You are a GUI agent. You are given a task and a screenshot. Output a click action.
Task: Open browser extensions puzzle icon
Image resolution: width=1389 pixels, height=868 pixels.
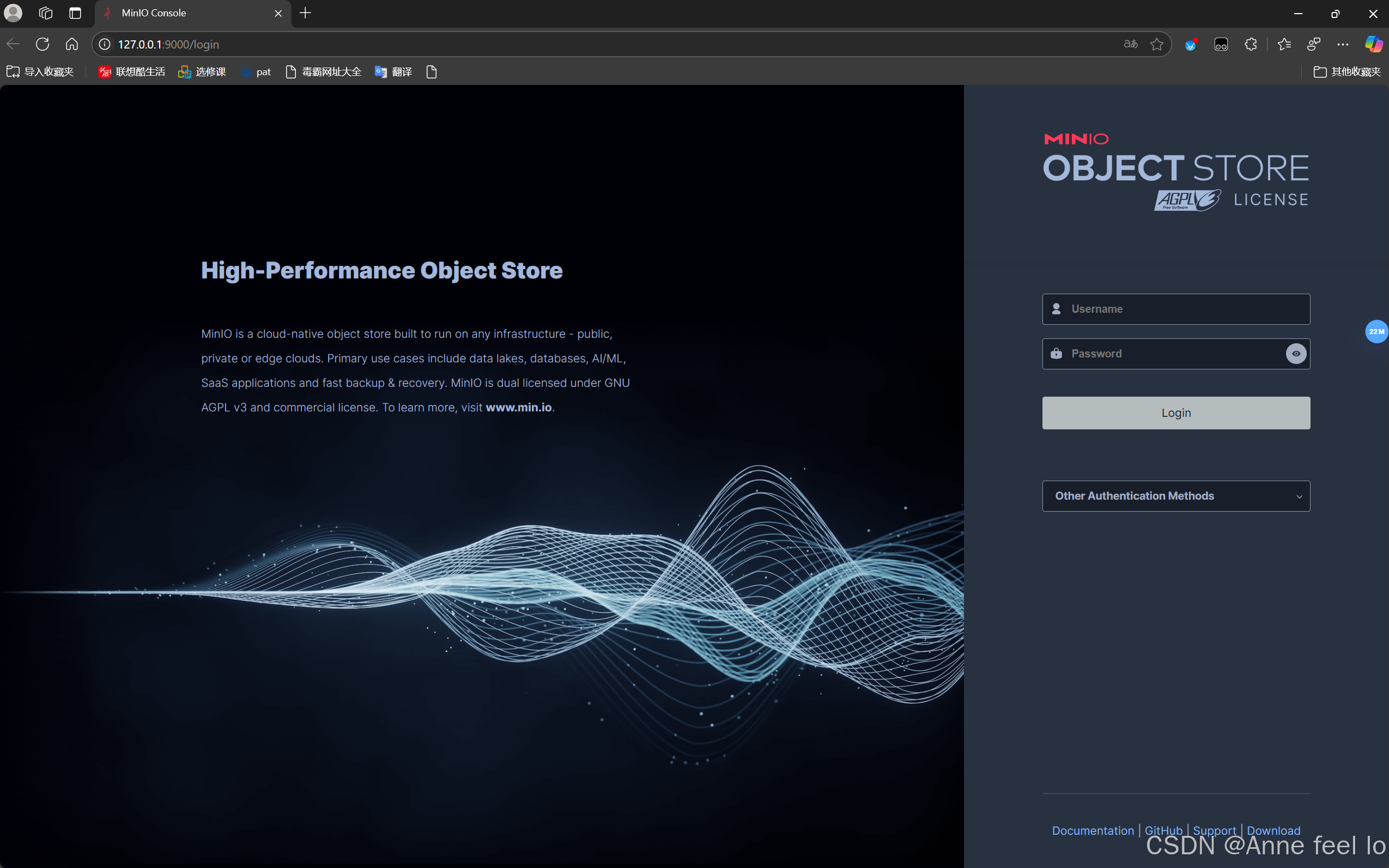click(1251, 44)
